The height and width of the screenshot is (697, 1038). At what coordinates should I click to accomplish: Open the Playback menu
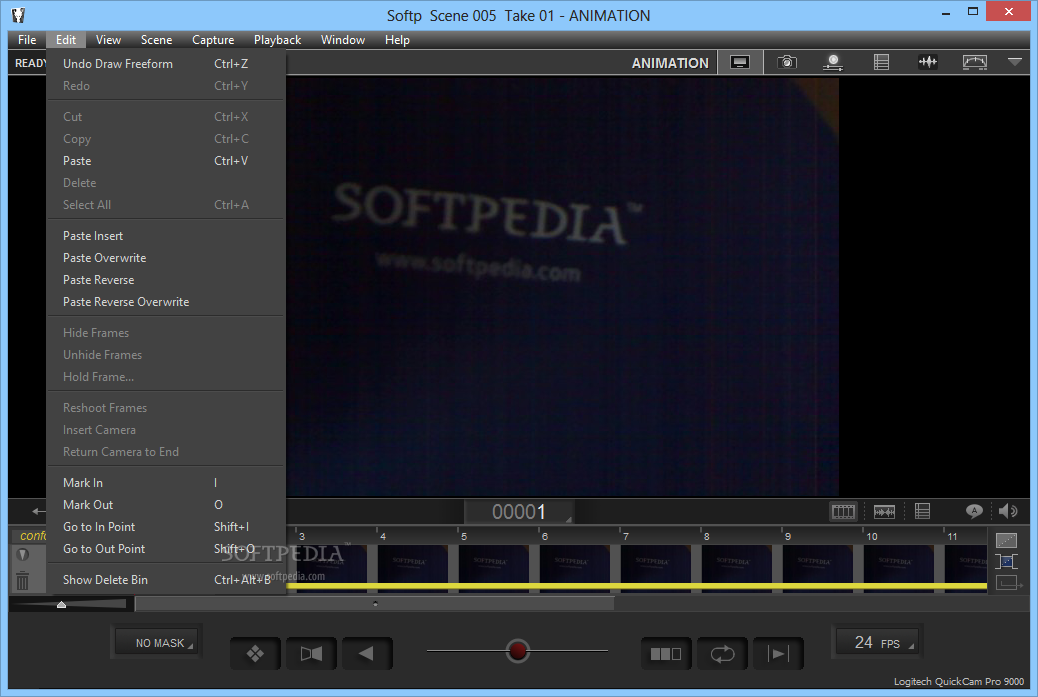pyautogui.click(x=277, y=40)
